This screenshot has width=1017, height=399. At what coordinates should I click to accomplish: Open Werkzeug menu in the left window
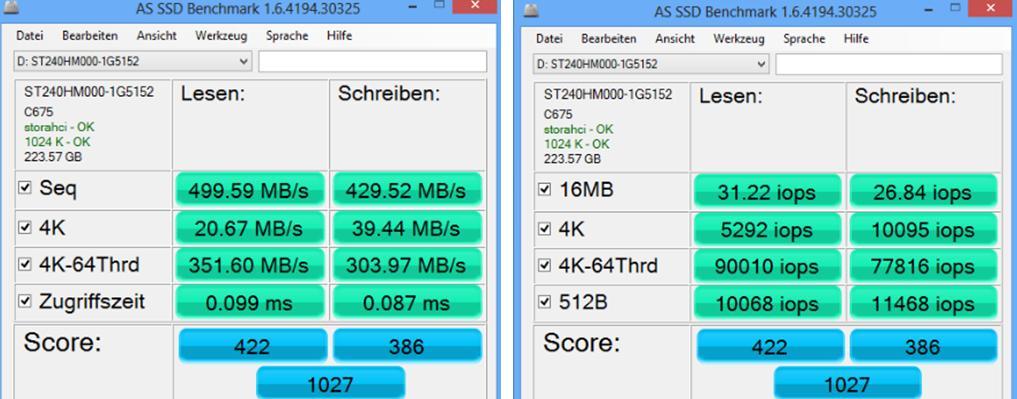click(x=221, y=36)
